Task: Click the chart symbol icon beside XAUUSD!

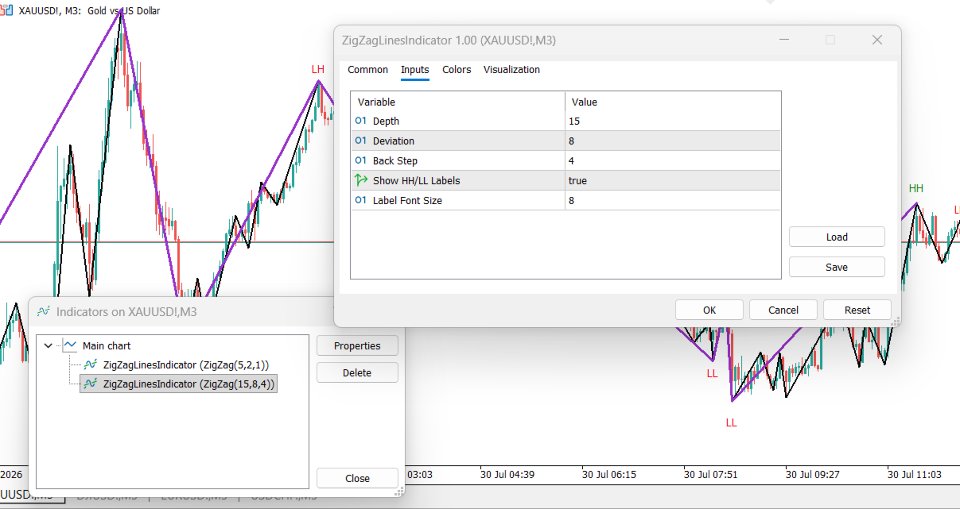Action: (x=7, y=10)
